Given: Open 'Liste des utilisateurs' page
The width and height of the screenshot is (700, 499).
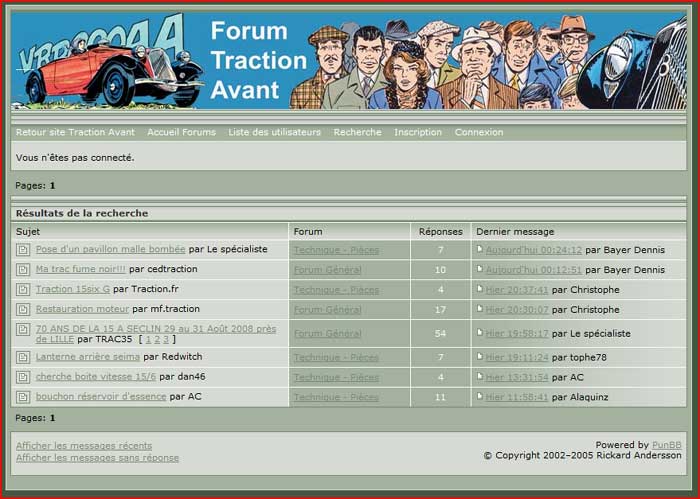Looking at the screenshot, I should pyautogui.click(x=275, y=132).
